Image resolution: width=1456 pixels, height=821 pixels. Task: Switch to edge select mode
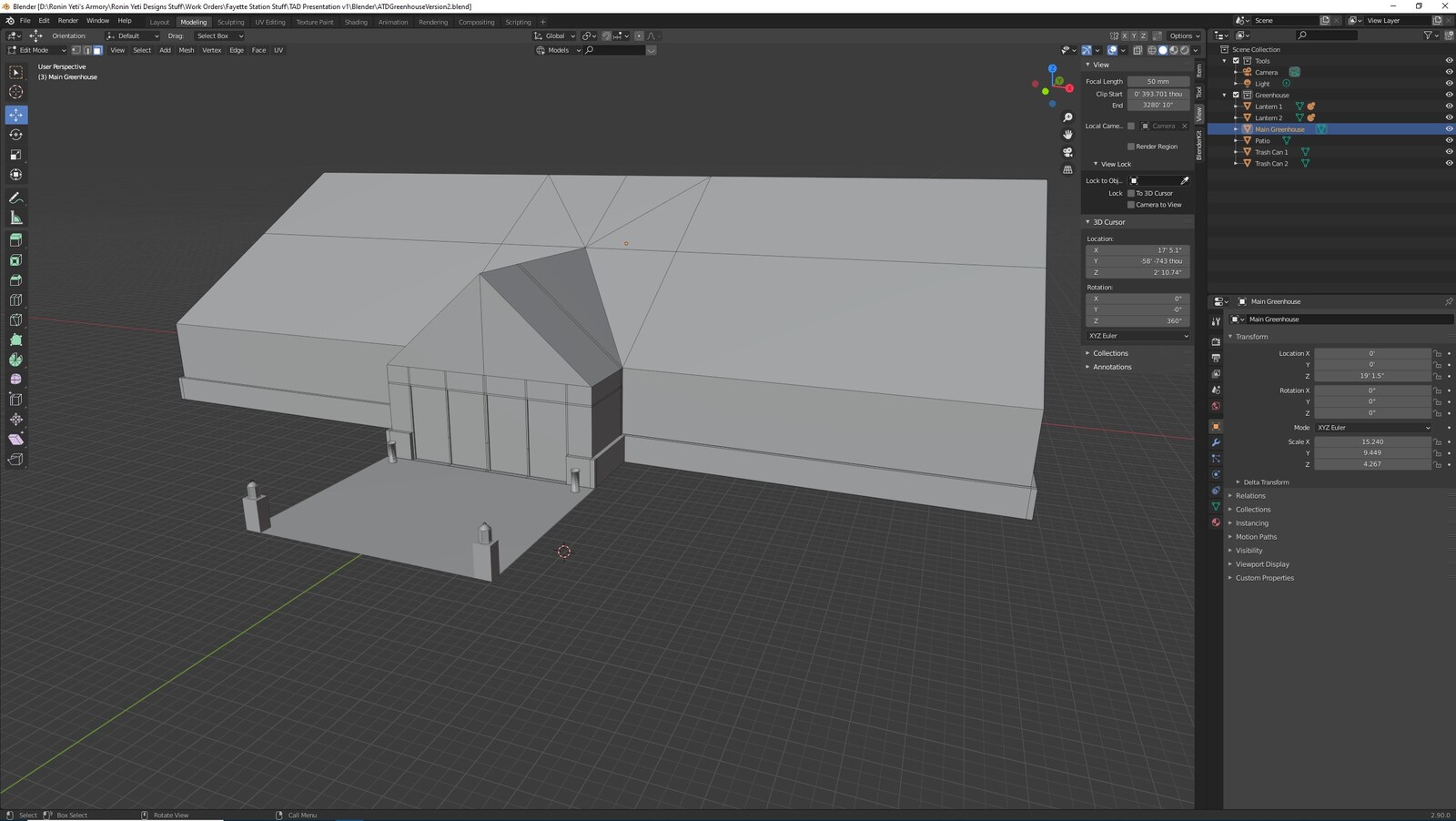(86, 50)
